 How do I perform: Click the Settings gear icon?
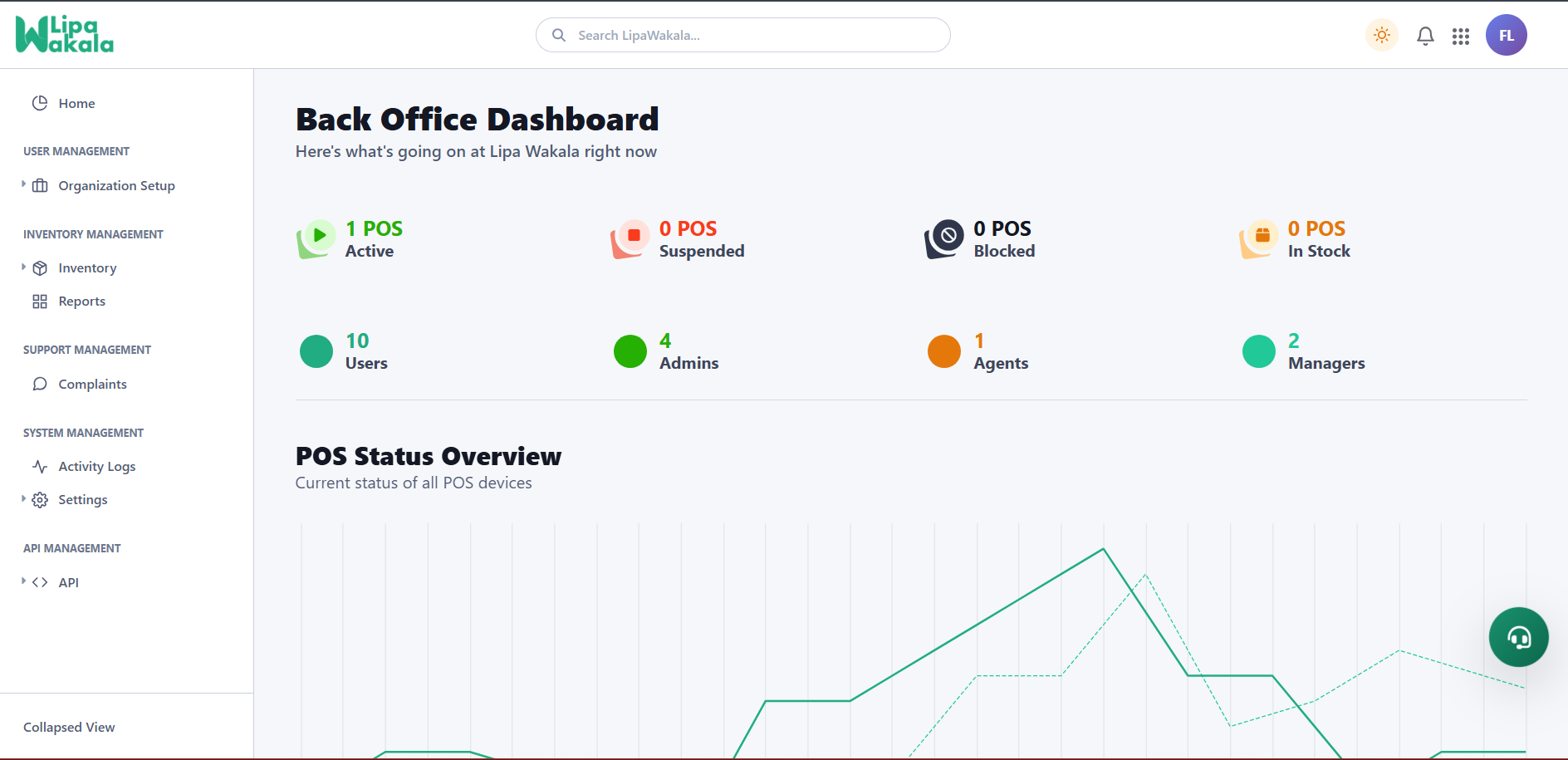coord(40,499)
